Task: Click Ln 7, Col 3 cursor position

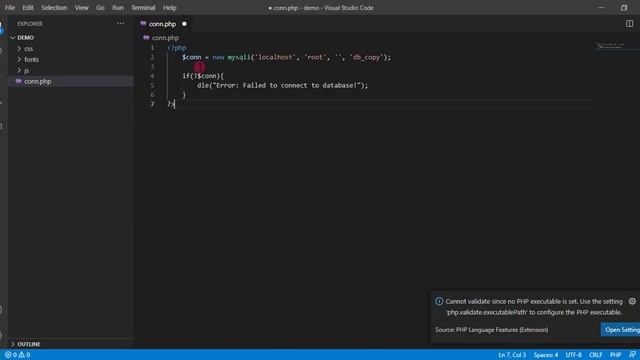Action: coord(512,355)
